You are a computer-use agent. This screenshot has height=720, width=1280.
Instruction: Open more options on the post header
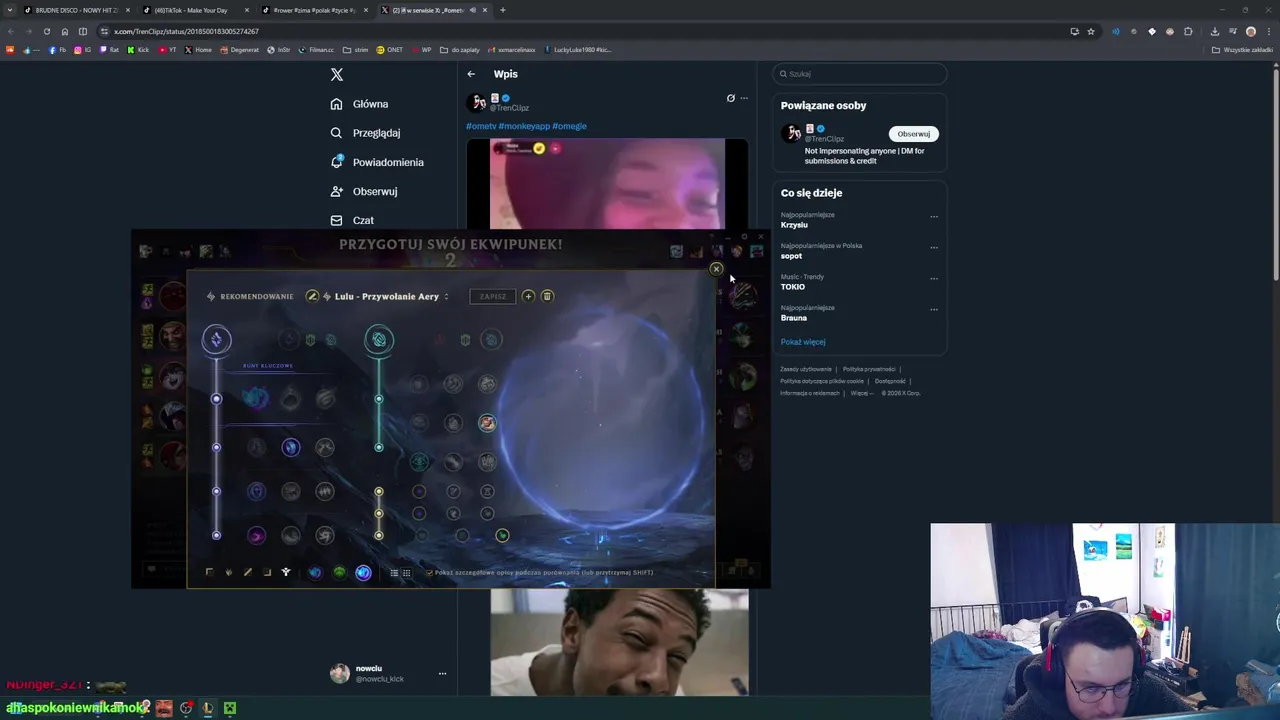tap(743, 98)
